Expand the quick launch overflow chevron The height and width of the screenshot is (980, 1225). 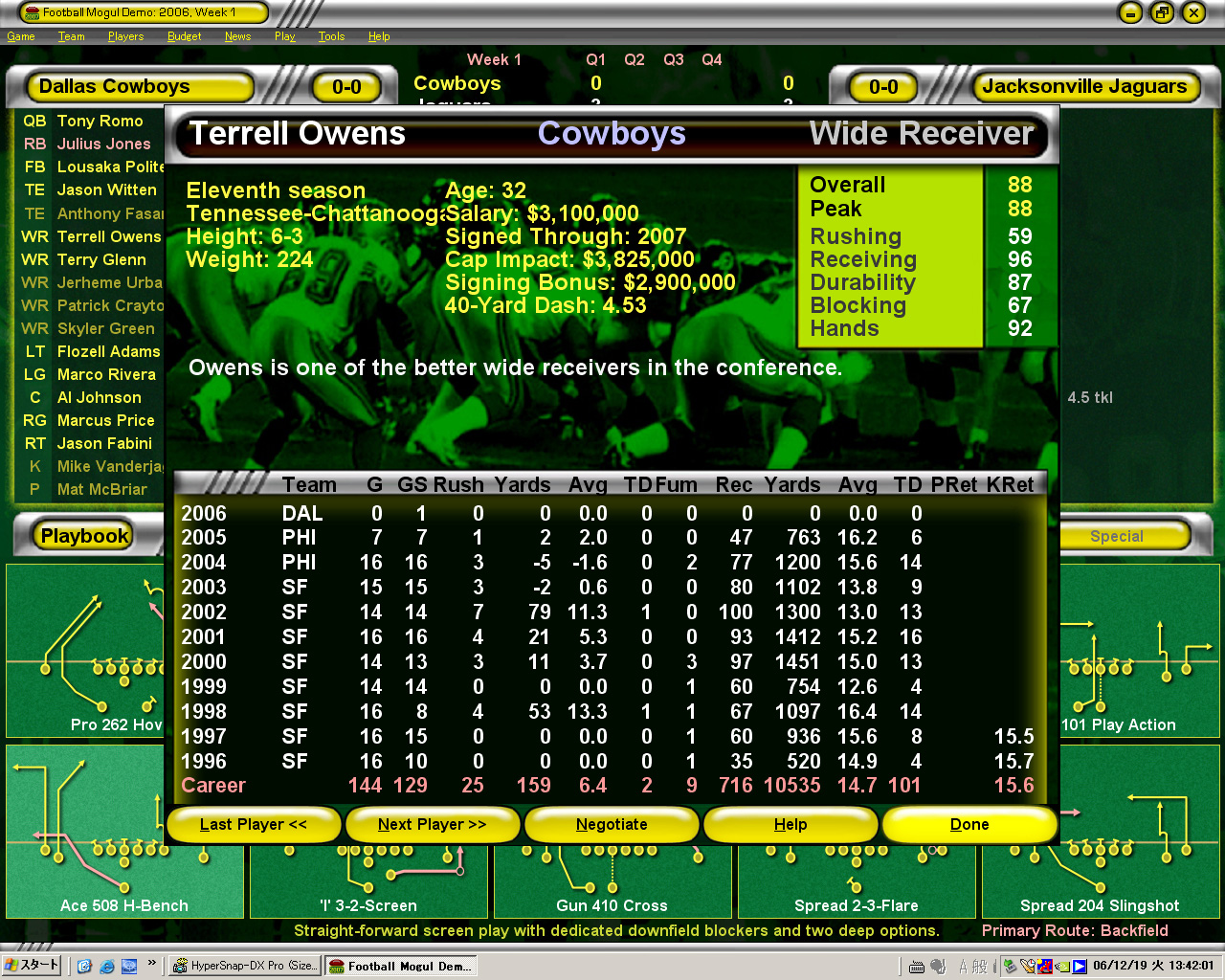click(x=151, y=964)
